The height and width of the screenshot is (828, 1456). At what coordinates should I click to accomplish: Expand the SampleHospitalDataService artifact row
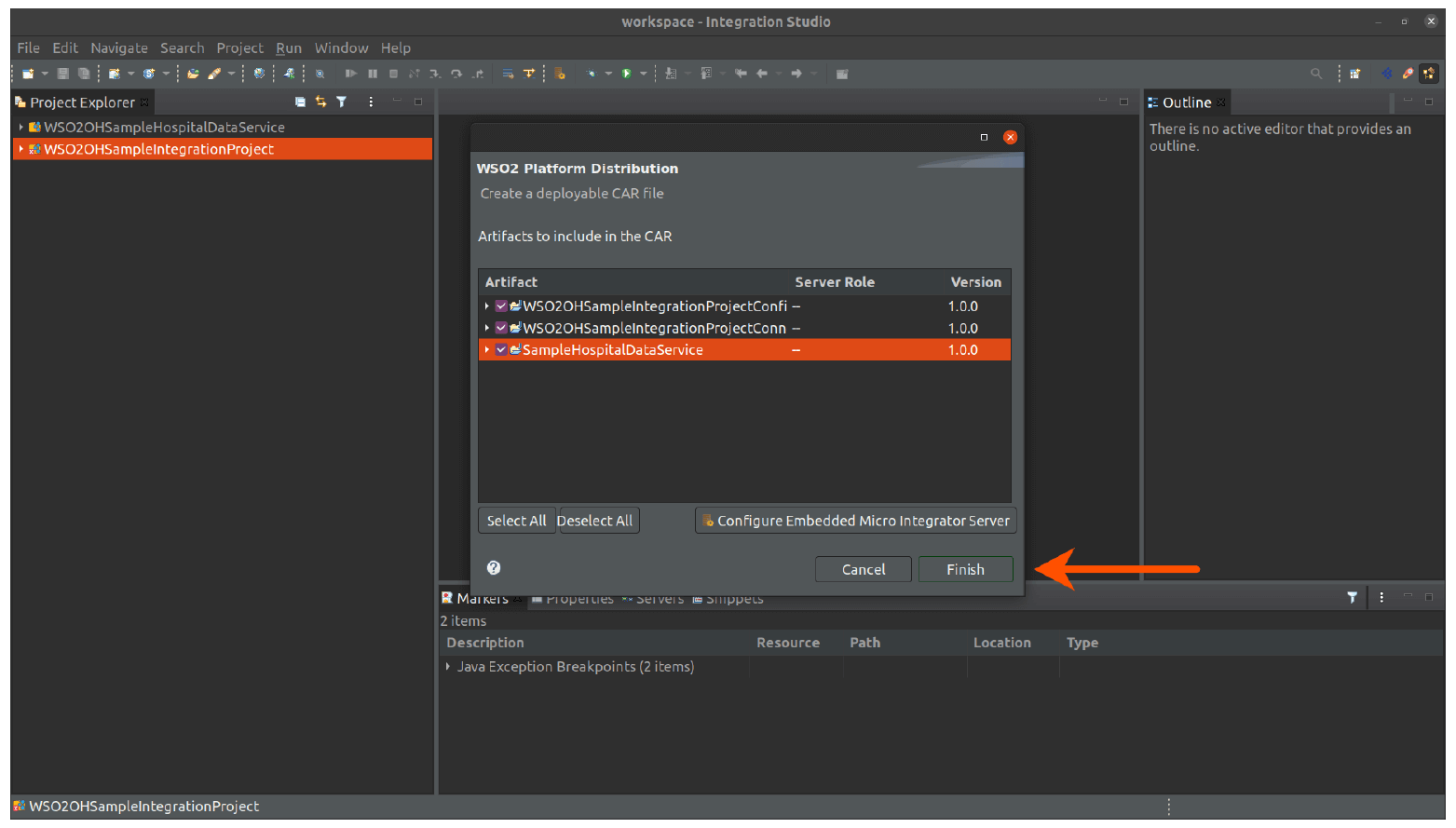click(x=487, y=349)
